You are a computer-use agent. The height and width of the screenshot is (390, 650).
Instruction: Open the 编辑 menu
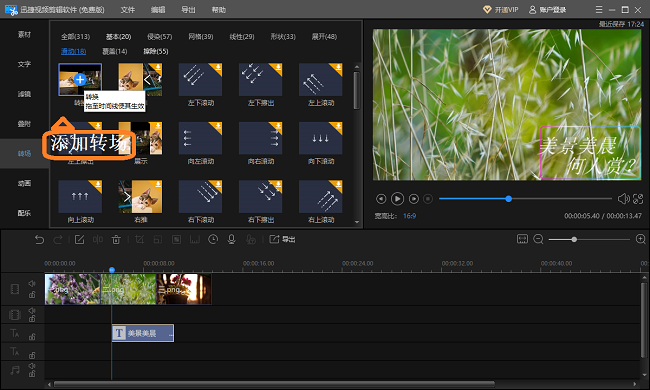pos(158,10)
